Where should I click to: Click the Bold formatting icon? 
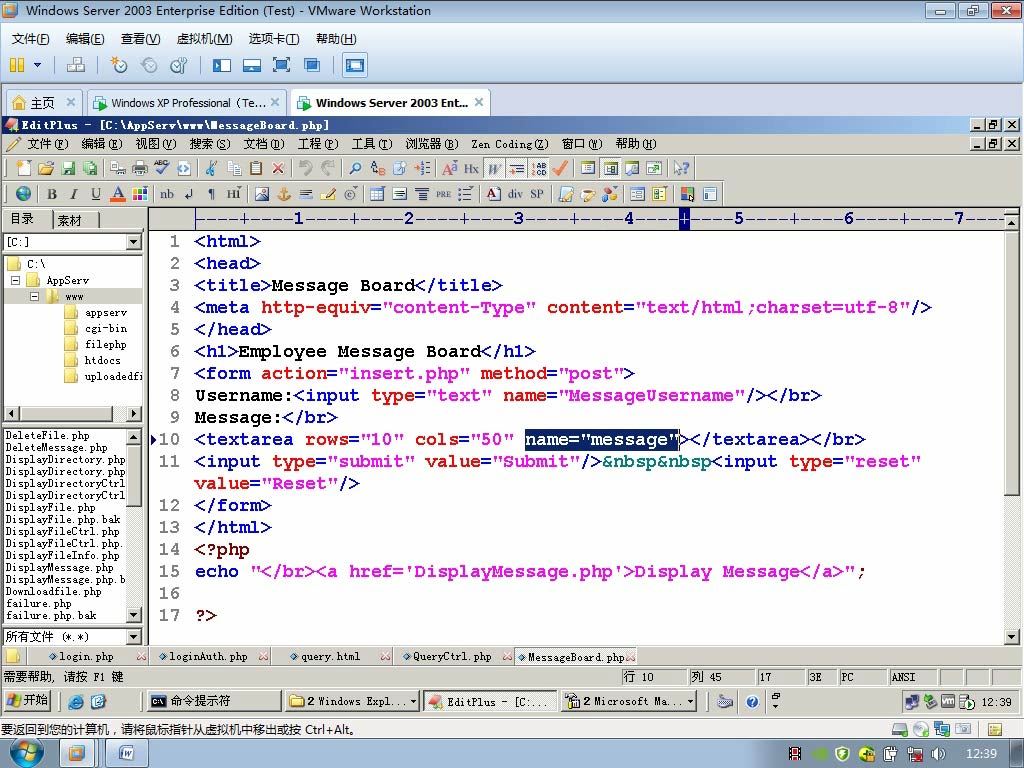[52, 194]
